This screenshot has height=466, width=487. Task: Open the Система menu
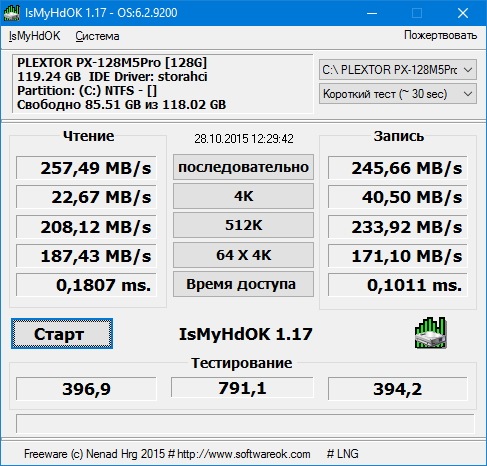(97, 36)
